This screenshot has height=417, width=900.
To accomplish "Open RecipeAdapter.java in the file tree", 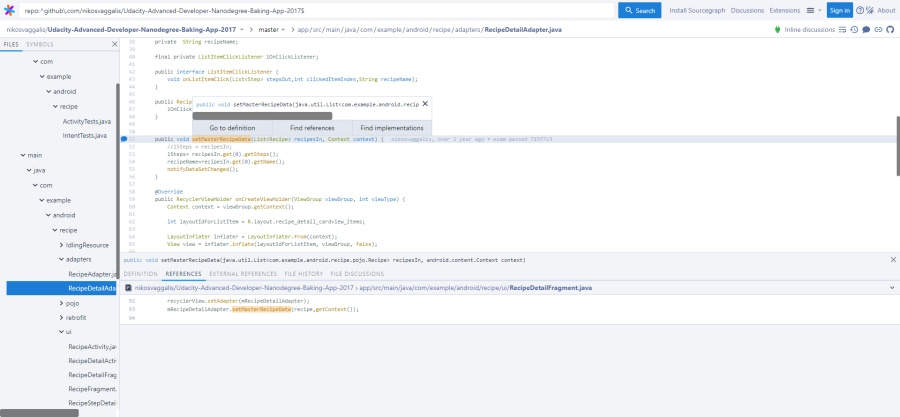I will (x=92, y=274).
